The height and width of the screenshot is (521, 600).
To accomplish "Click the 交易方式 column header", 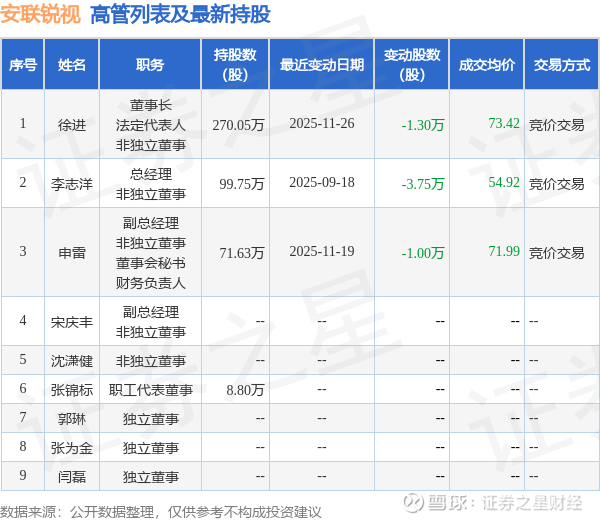I will tap(562, 65).
